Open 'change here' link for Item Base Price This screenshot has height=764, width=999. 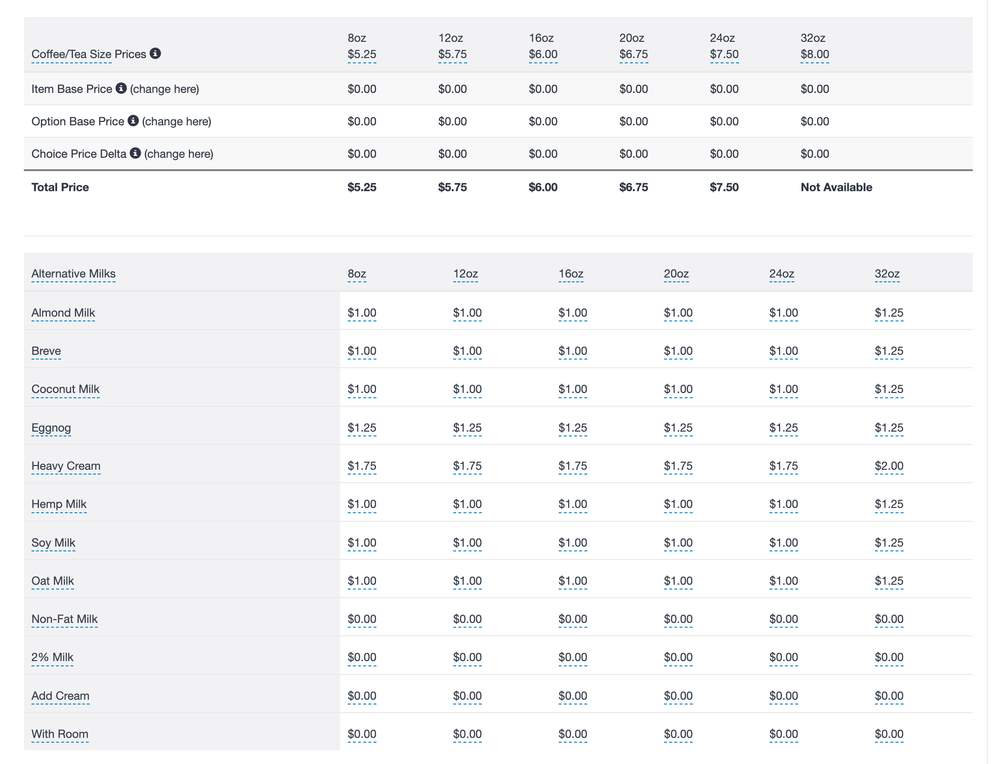164,89
